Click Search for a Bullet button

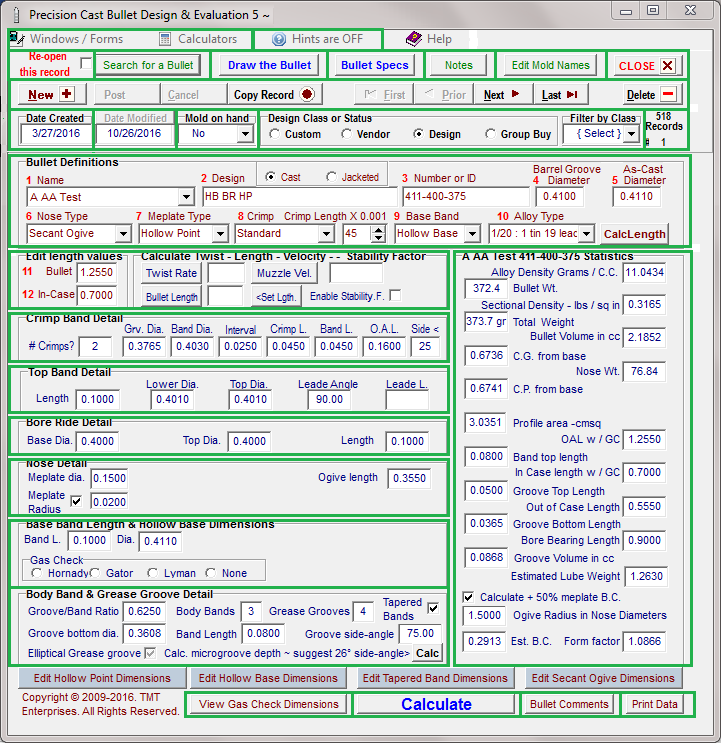point(148,65)
